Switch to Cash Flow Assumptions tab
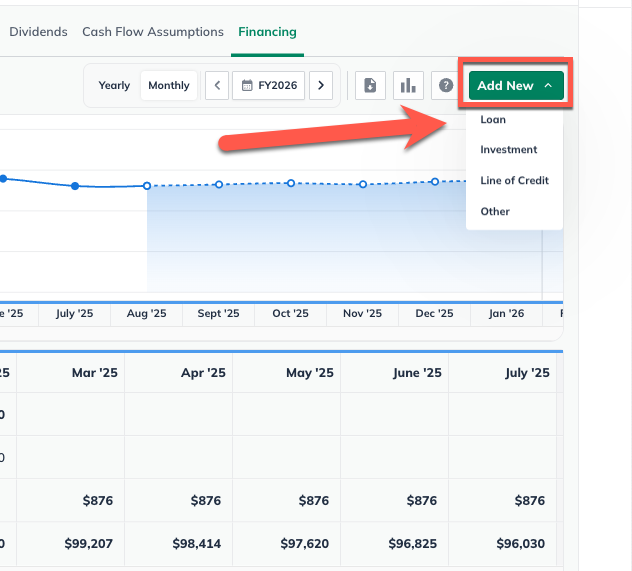Screen dimensions: 632x571 tap(153, 32)
